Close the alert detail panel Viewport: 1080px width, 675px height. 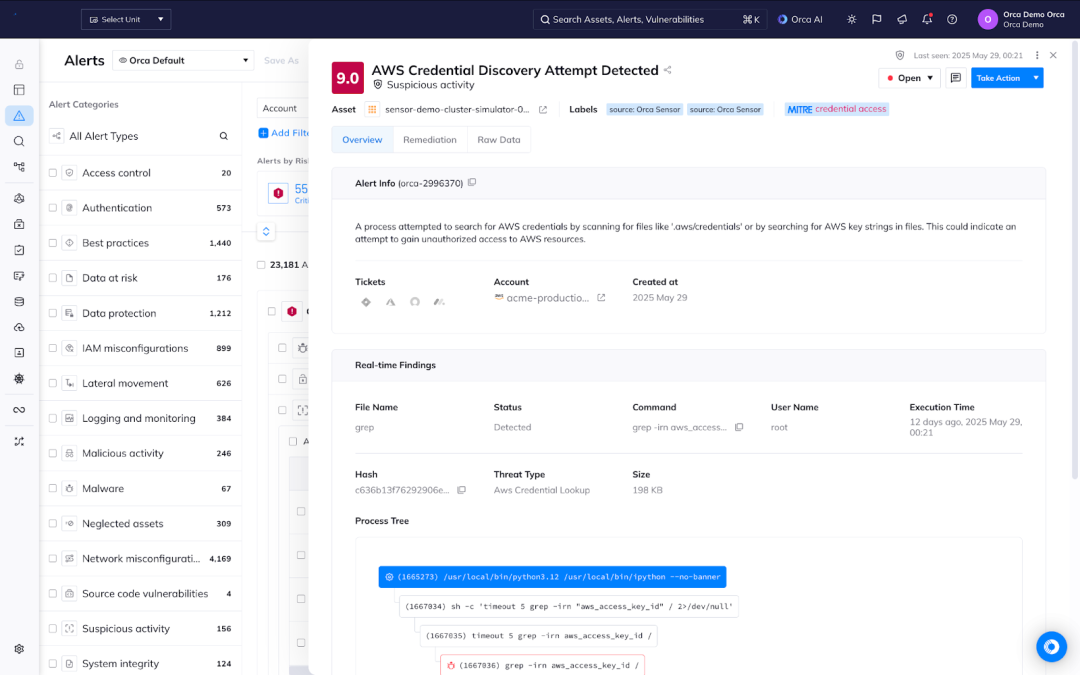coord(1053,55)
